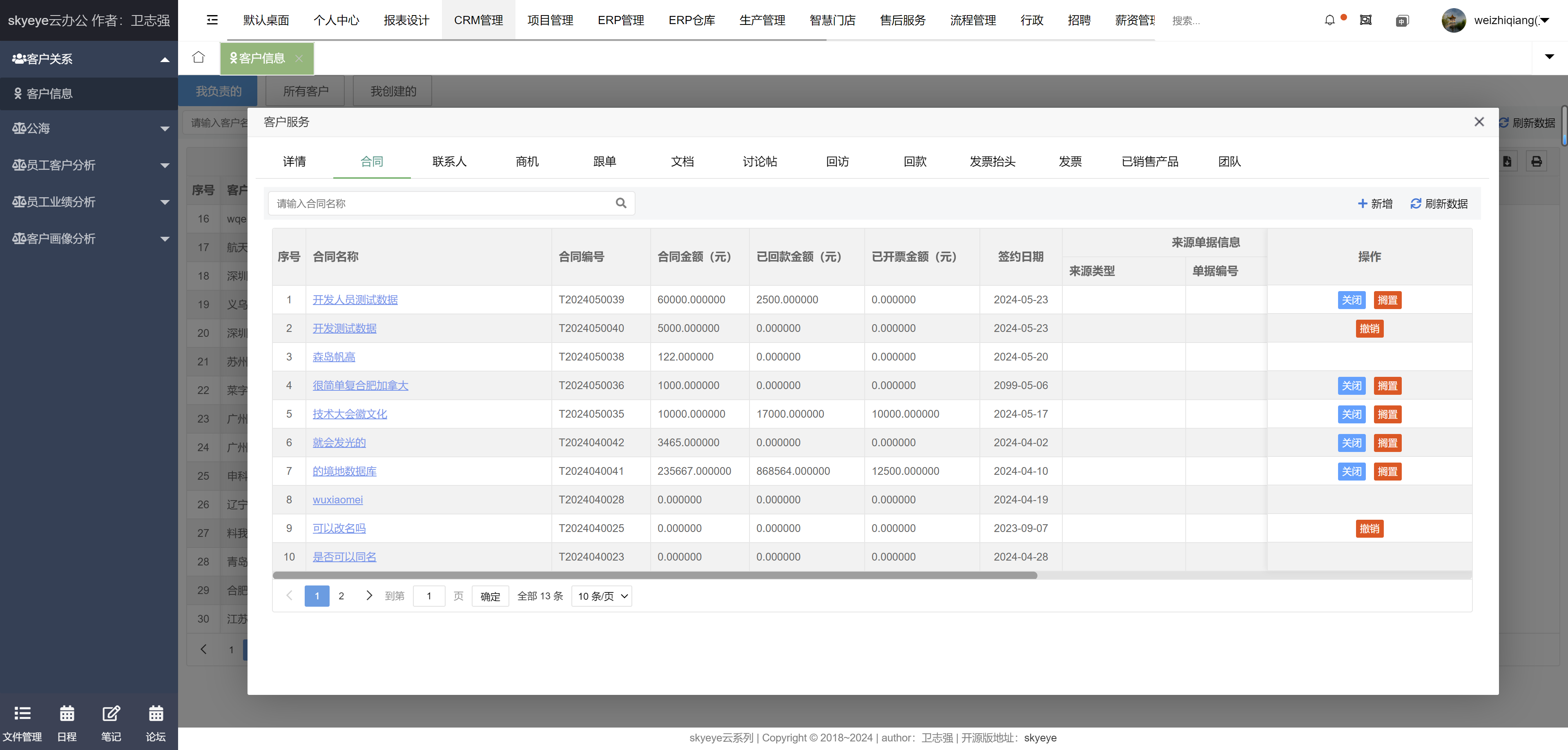Click the print icon behind the dialog
The height and width of the screenshot is (750, 1568).
tap(1536, 161)
